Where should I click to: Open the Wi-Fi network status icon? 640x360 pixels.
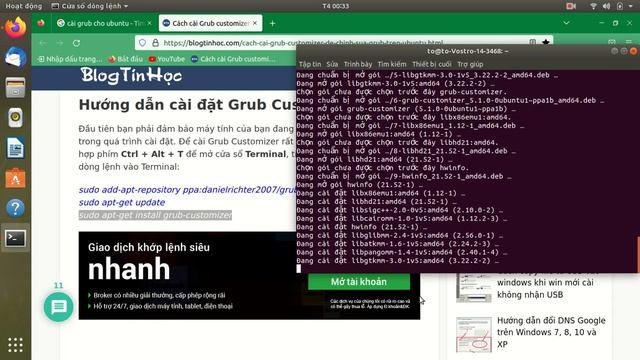pos(593,6)
